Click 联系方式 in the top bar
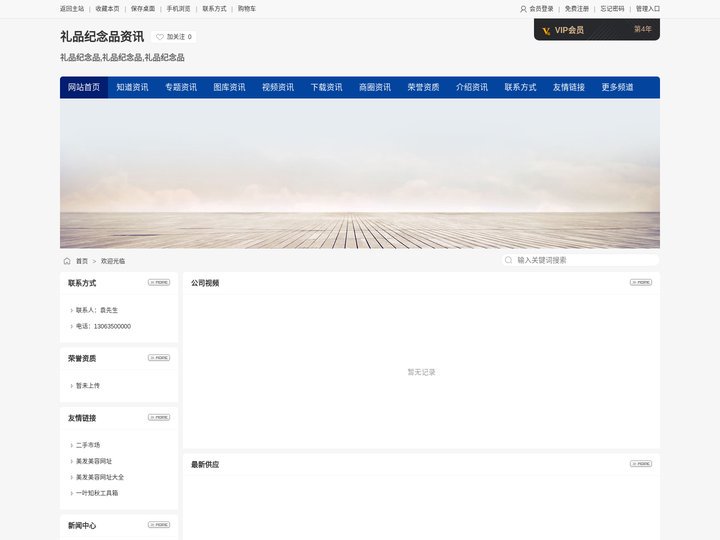 point(214,9)
